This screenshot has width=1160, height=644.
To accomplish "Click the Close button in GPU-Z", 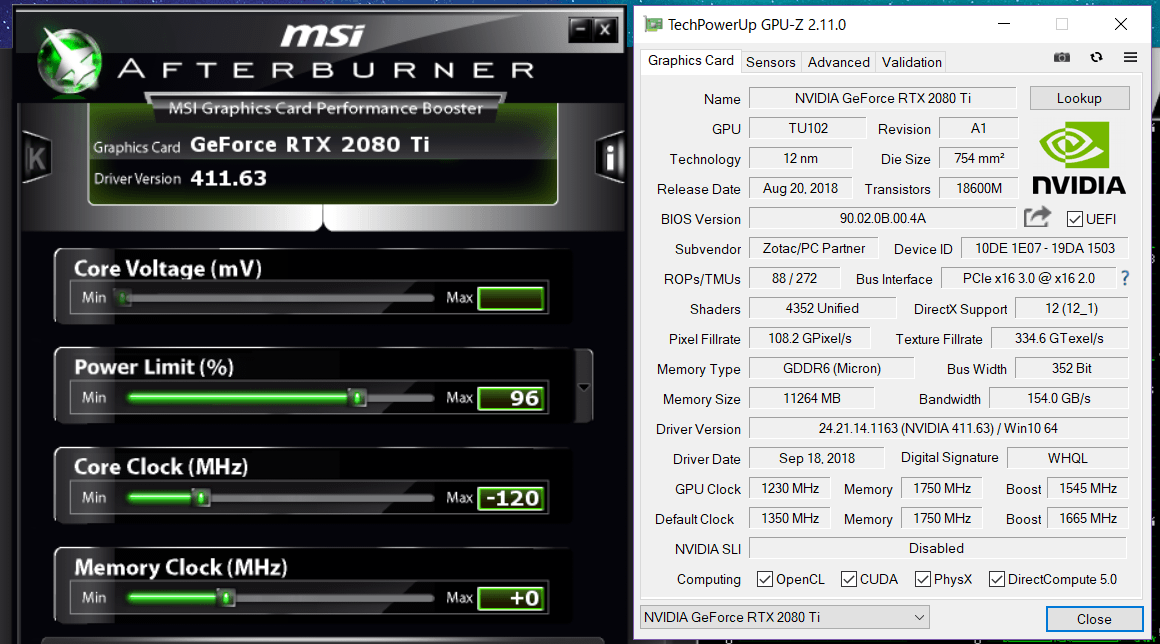I will click(x=1093, y=619).
